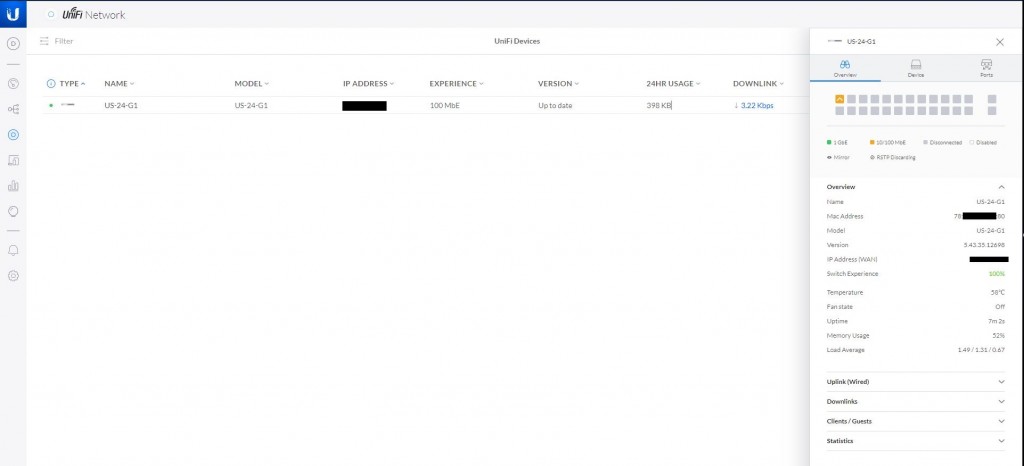
Task: Click the circular icon next to UniFi Network
Action: click(x=51, y=14)
